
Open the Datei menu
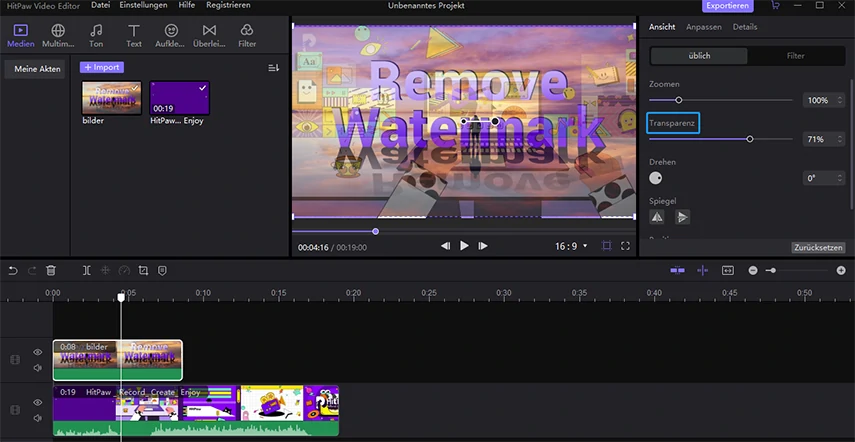tap(100, 5)
